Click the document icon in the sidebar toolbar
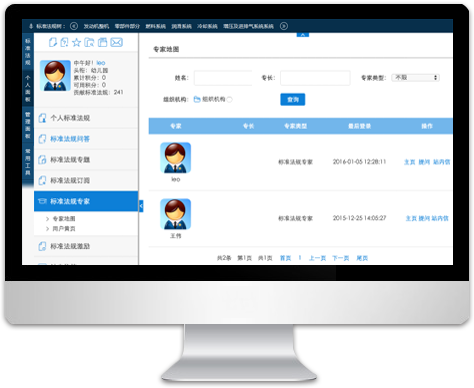Screen dimensions: 474x388 [53, 42]
